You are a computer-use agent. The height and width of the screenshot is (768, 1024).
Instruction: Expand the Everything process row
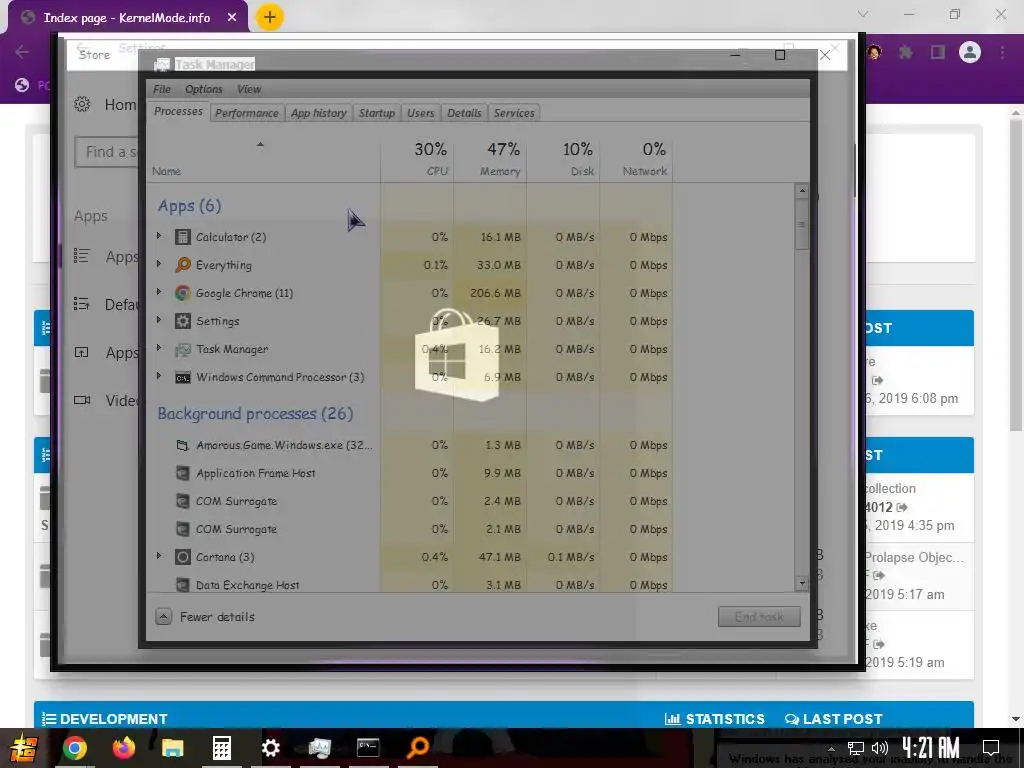pos(159,264)
